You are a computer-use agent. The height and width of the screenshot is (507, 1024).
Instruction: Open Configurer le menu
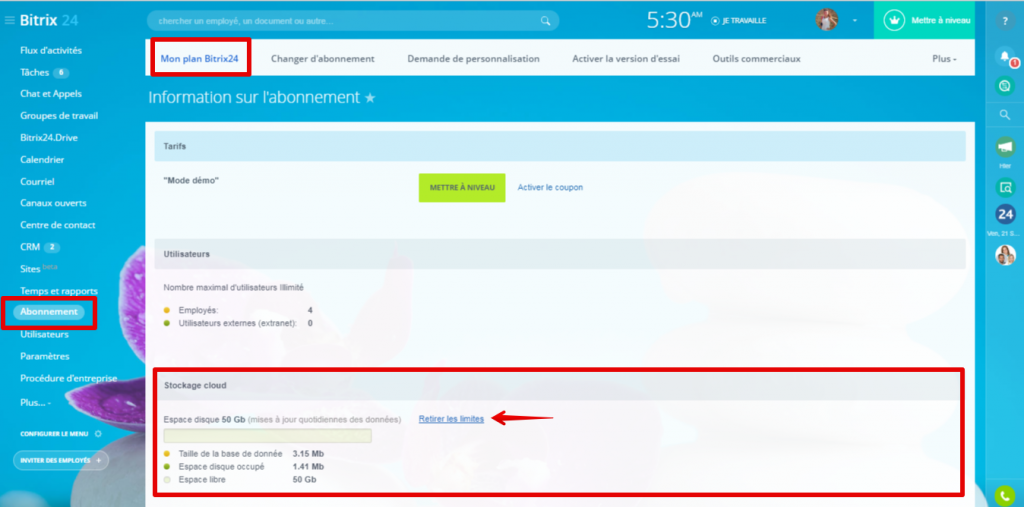(54, 433)
